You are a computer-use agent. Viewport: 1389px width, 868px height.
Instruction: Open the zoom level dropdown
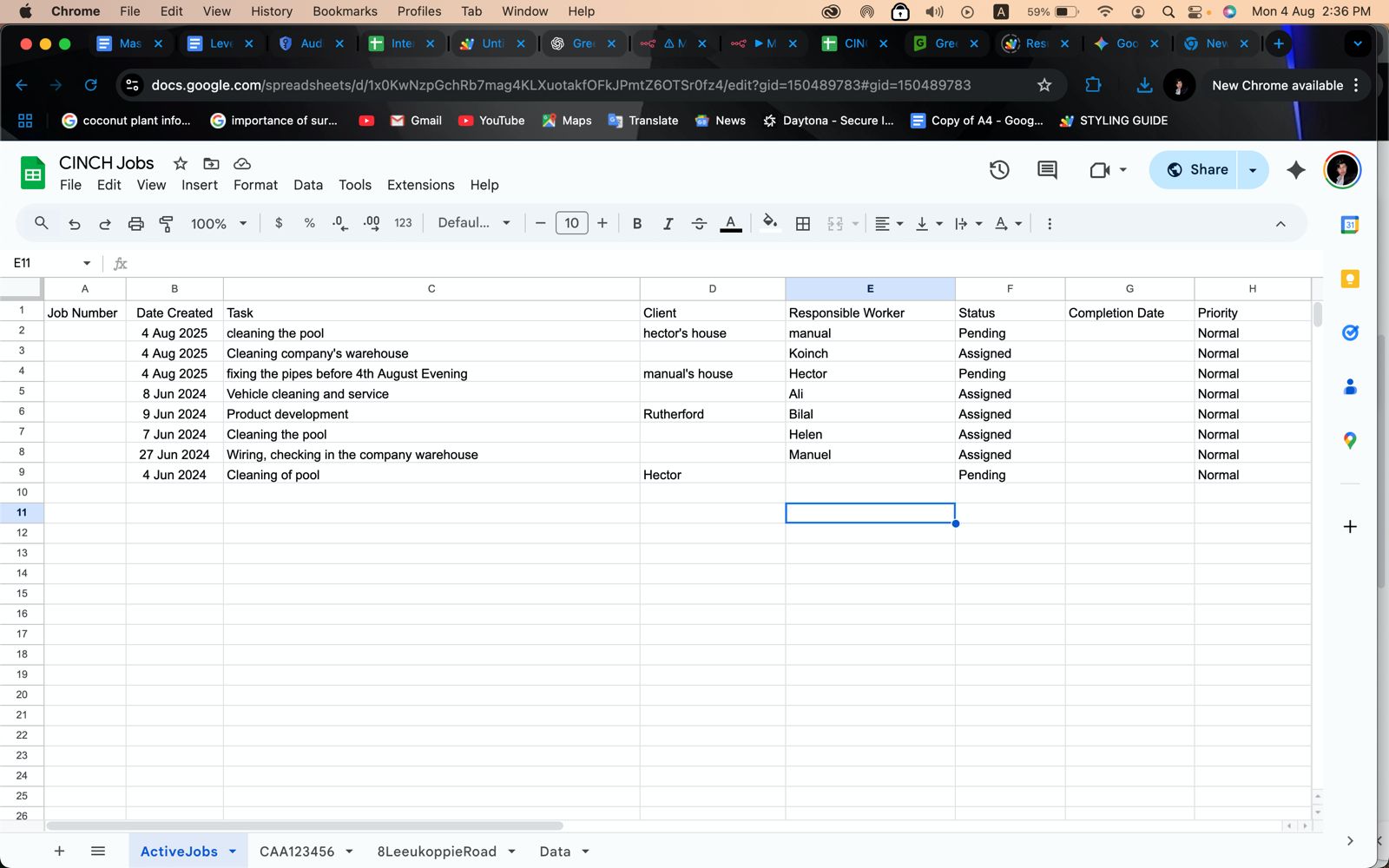[x=217, y=223]
